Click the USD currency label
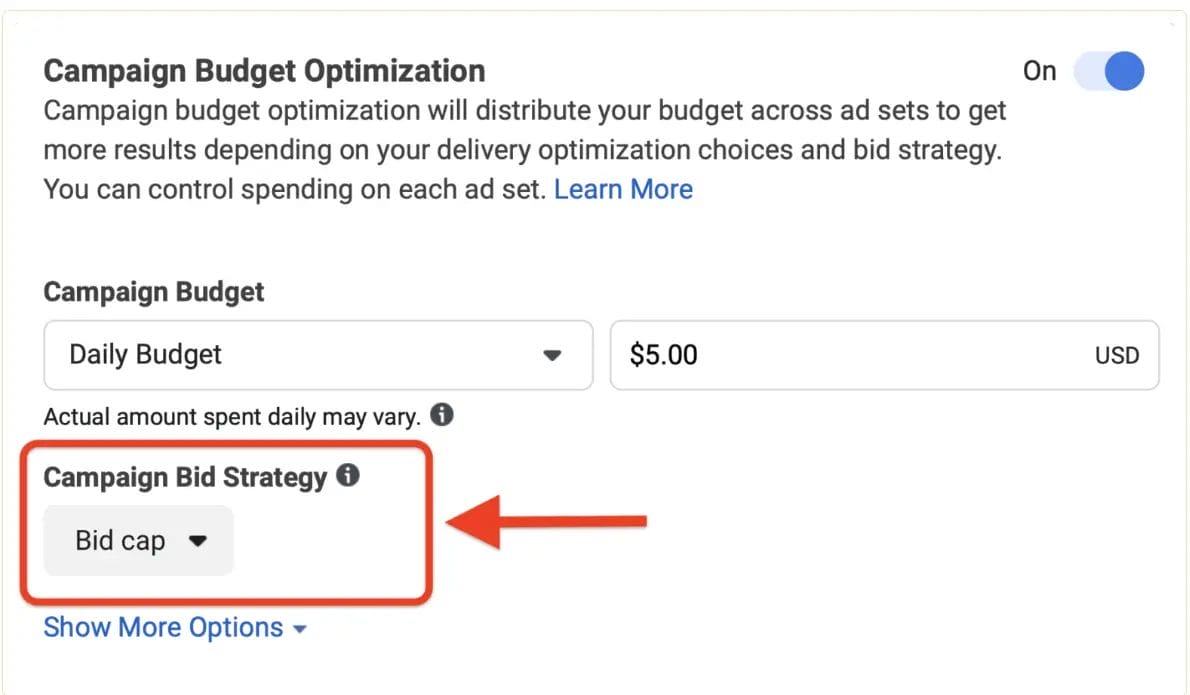This screenshot has height=695, width=1190. coord(1117,355)
